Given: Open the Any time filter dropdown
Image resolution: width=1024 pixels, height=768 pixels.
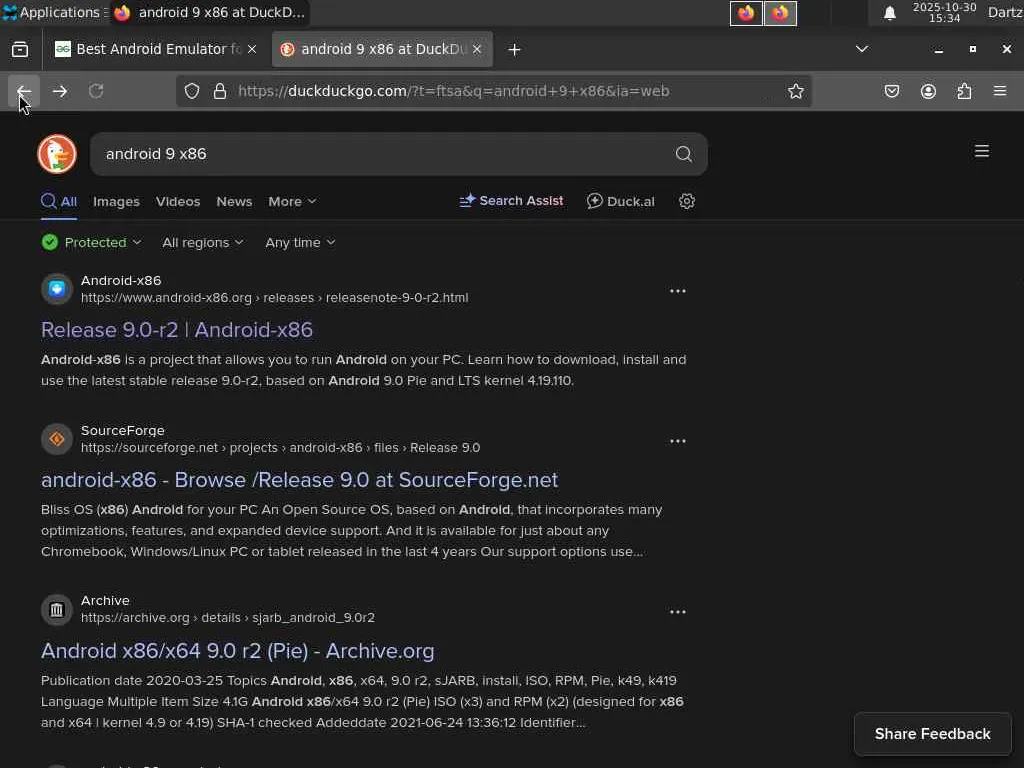Looking at the screenshot, I should pos(300,242).
